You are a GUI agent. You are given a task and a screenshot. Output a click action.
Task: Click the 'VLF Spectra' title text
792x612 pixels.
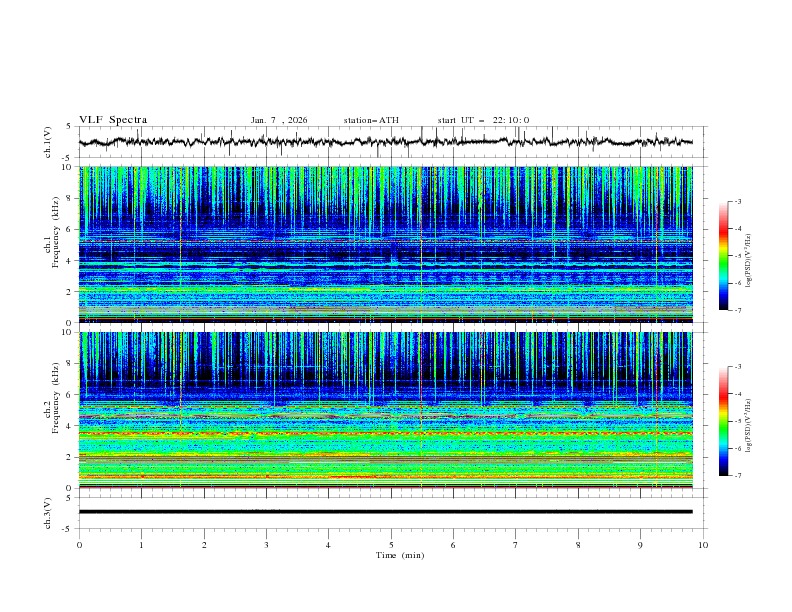[113, 120]
